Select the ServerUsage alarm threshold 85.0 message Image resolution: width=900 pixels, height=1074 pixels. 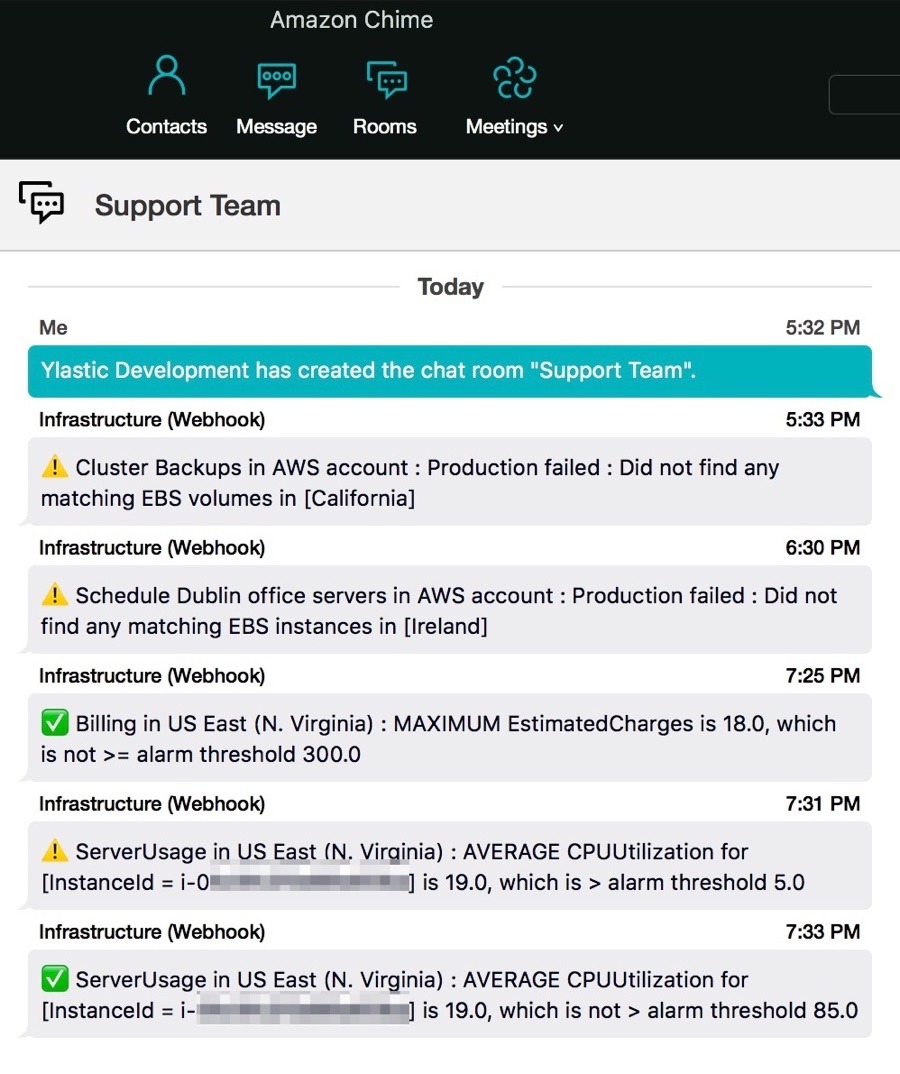[x=450, y=995]
